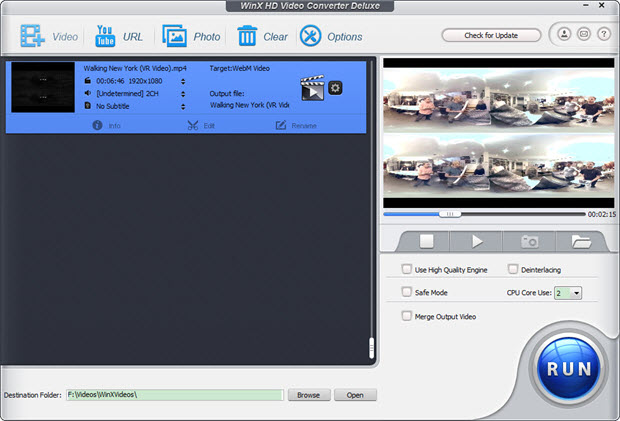Change audio track with 2CH stepper
Screen dimensions: 620x421
183,94
